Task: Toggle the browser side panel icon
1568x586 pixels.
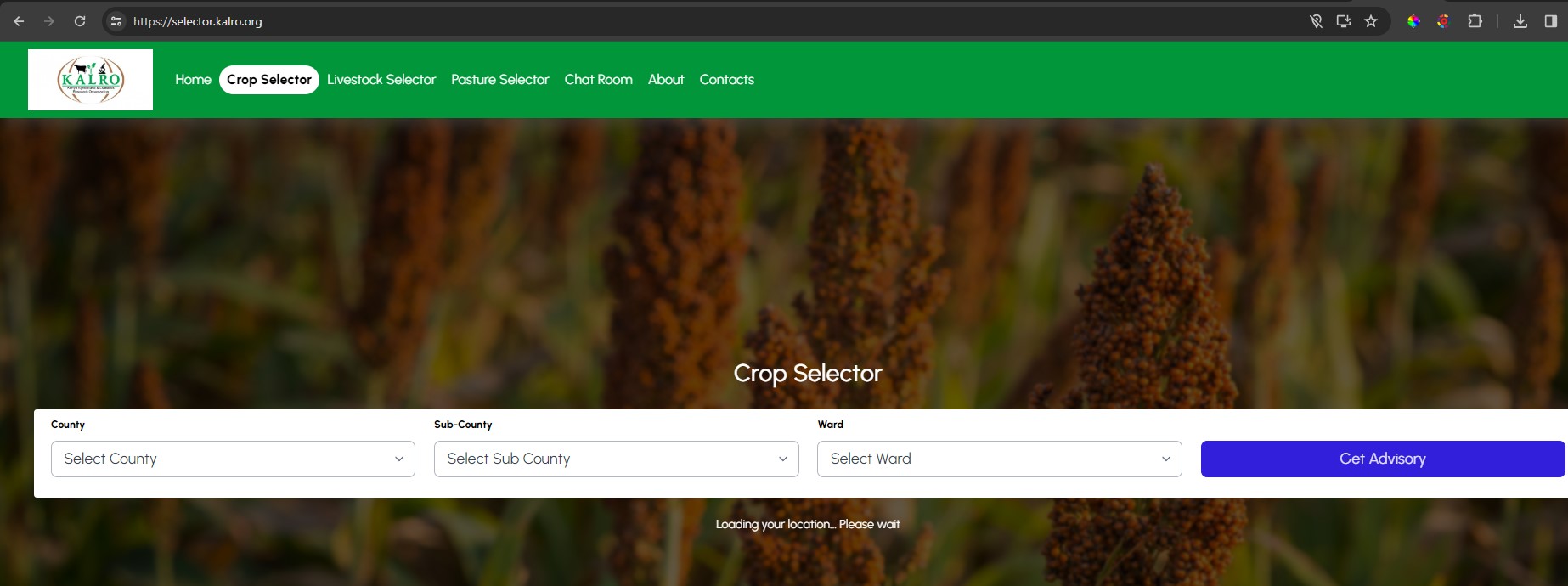Action: (1550, 21)
